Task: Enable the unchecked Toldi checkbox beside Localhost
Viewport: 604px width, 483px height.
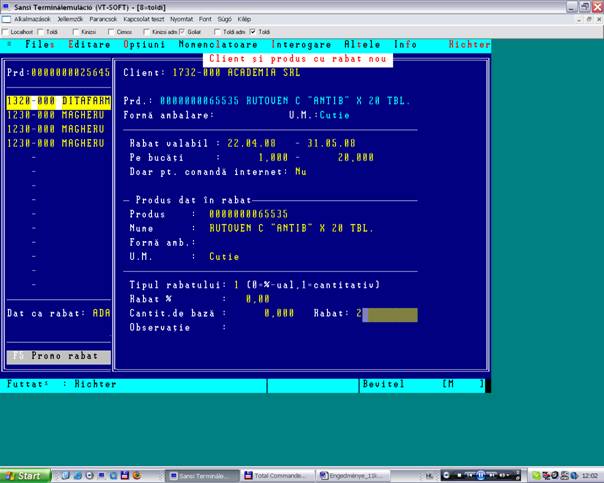Action: coord(40,32)
